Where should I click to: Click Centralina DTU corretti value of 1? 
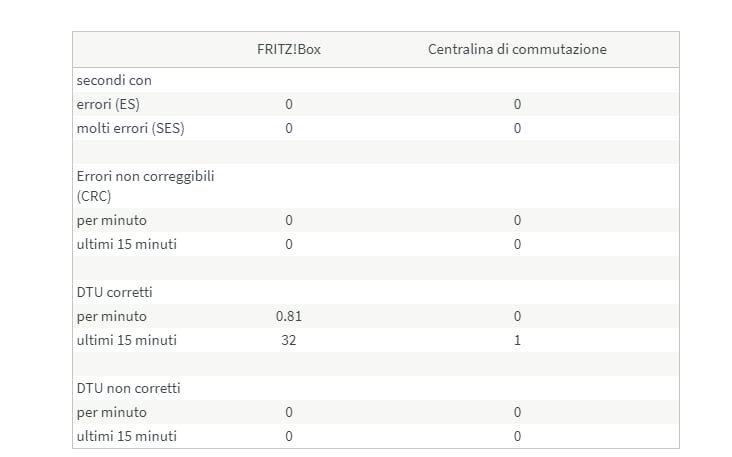pos(517,340)
